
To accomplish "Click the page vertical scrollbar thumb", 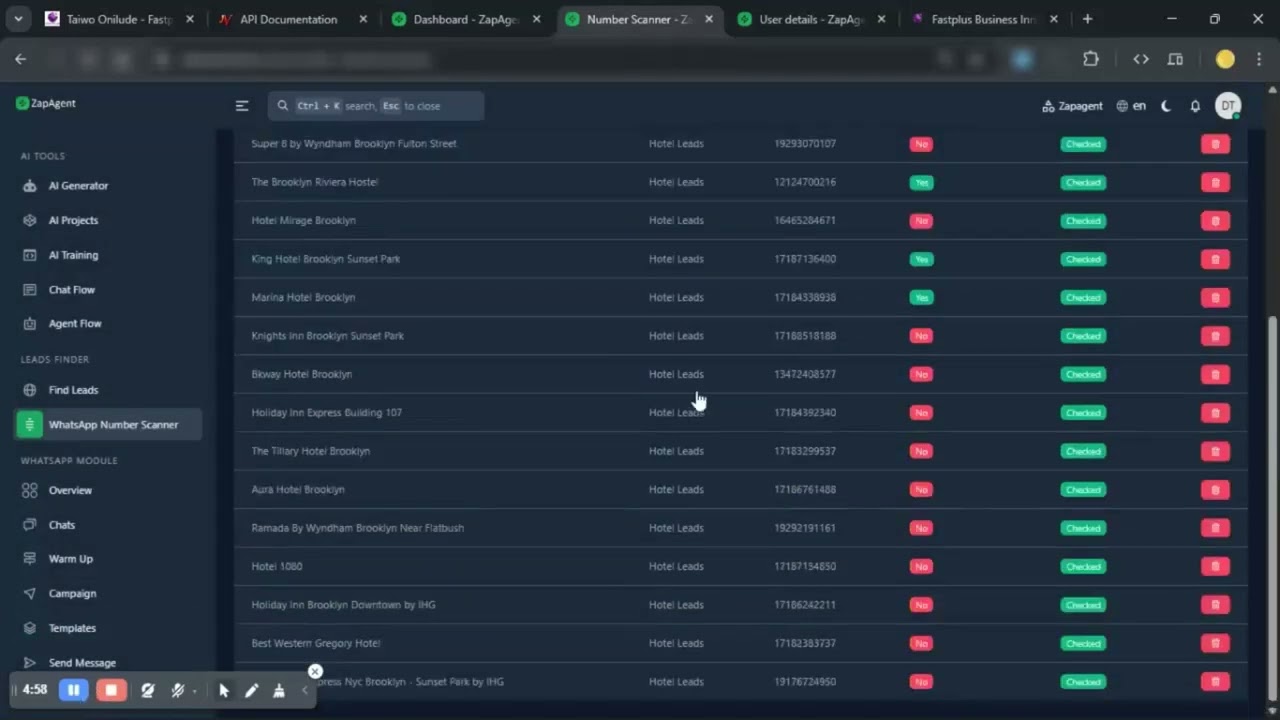I will (x=1272, y=509).
